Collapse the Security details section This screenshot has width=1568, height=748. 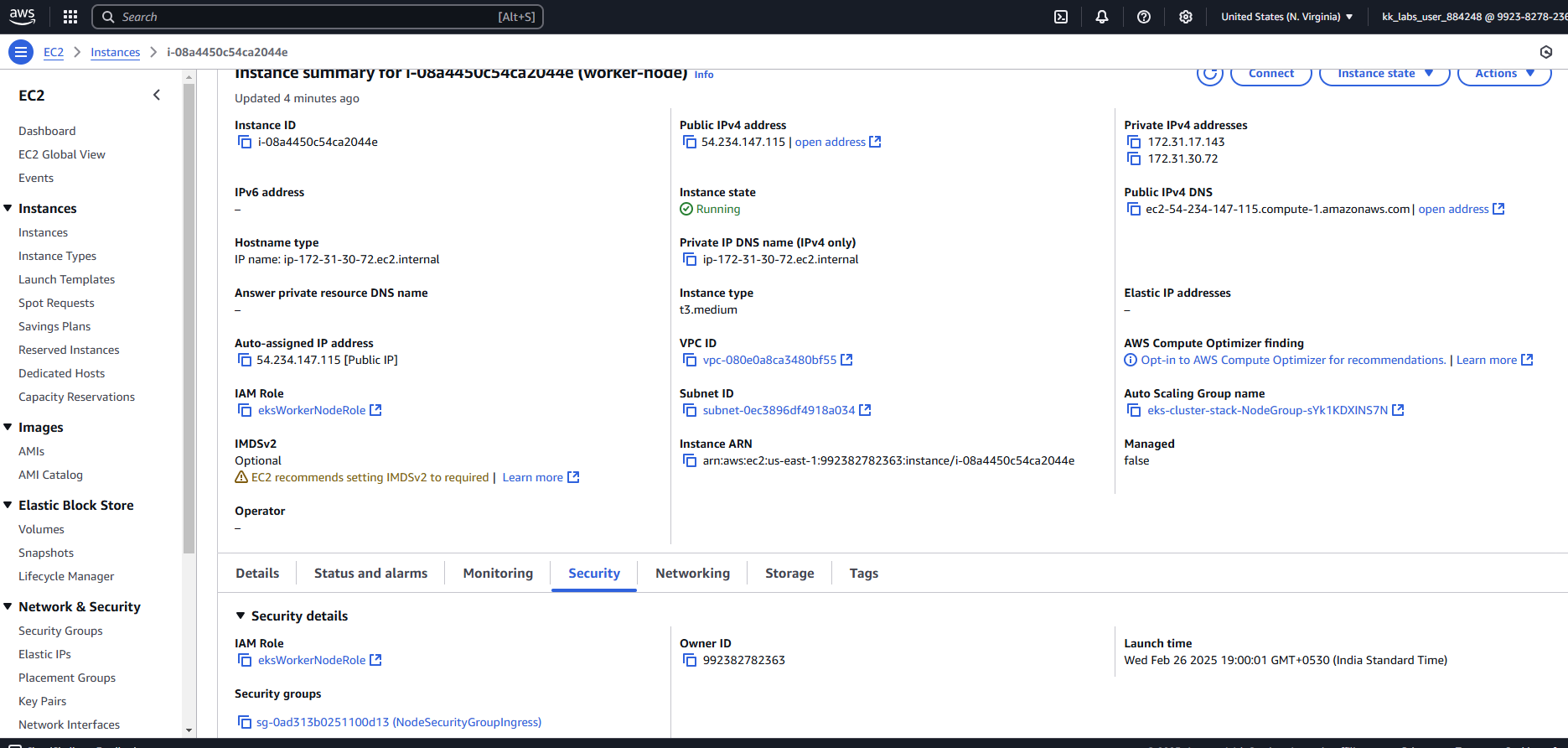click(241, 616)
